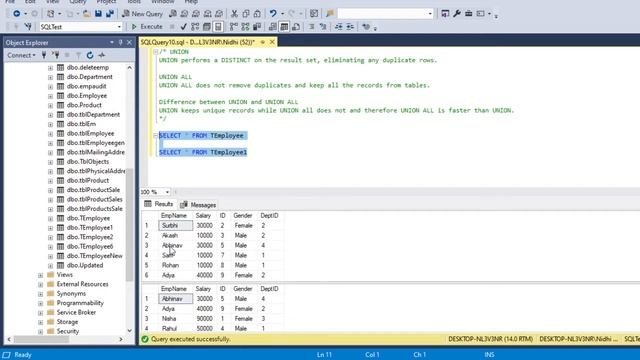
Task: Click the Query Options icon
Action: 207,27
